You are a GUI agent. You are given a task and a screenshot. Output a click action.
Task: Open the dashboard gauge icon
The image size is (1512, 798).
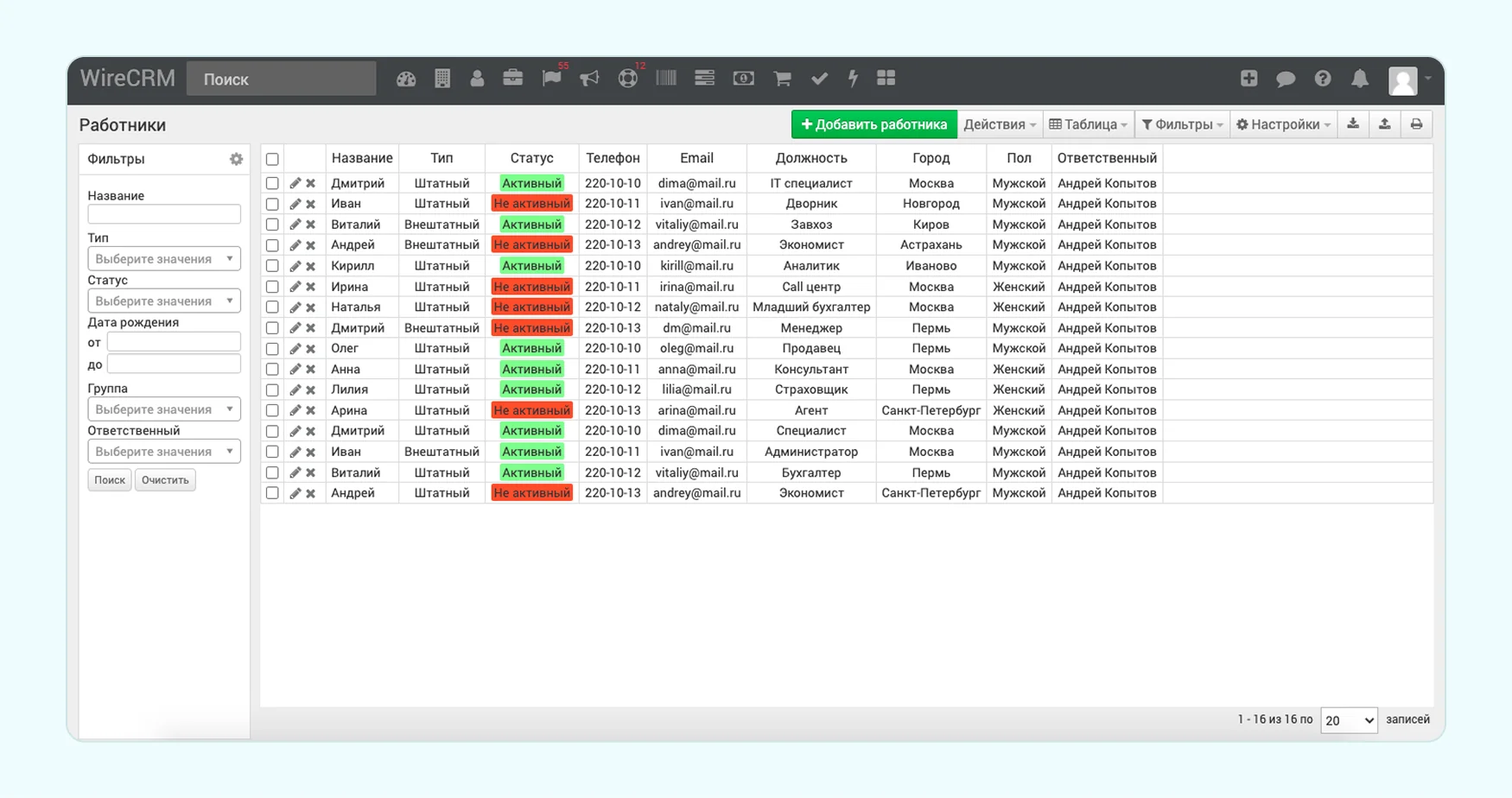point(406,79)
